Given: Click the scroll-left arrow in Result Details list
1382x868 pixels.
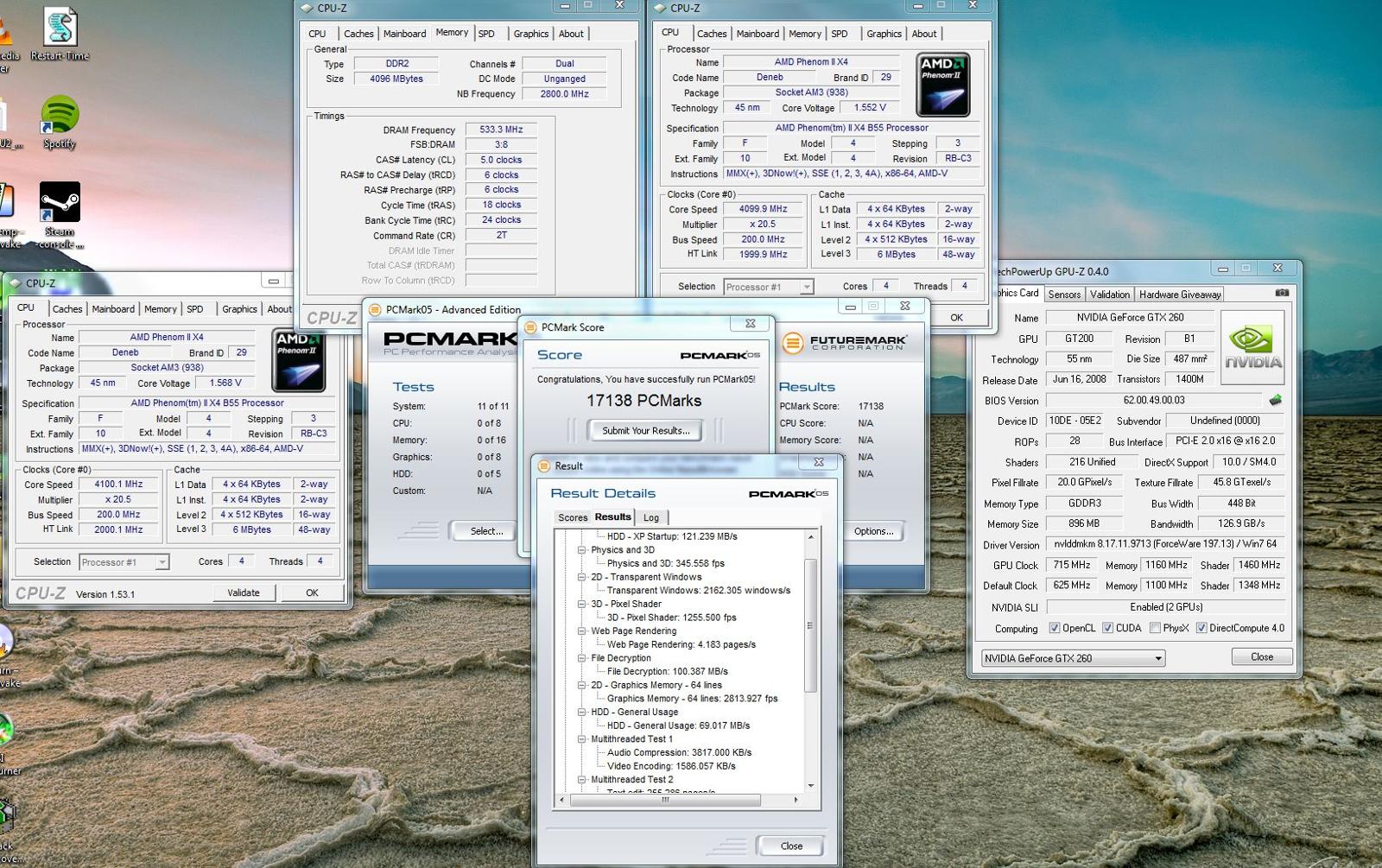Looking at the screenshot, I should pos(562,800).
